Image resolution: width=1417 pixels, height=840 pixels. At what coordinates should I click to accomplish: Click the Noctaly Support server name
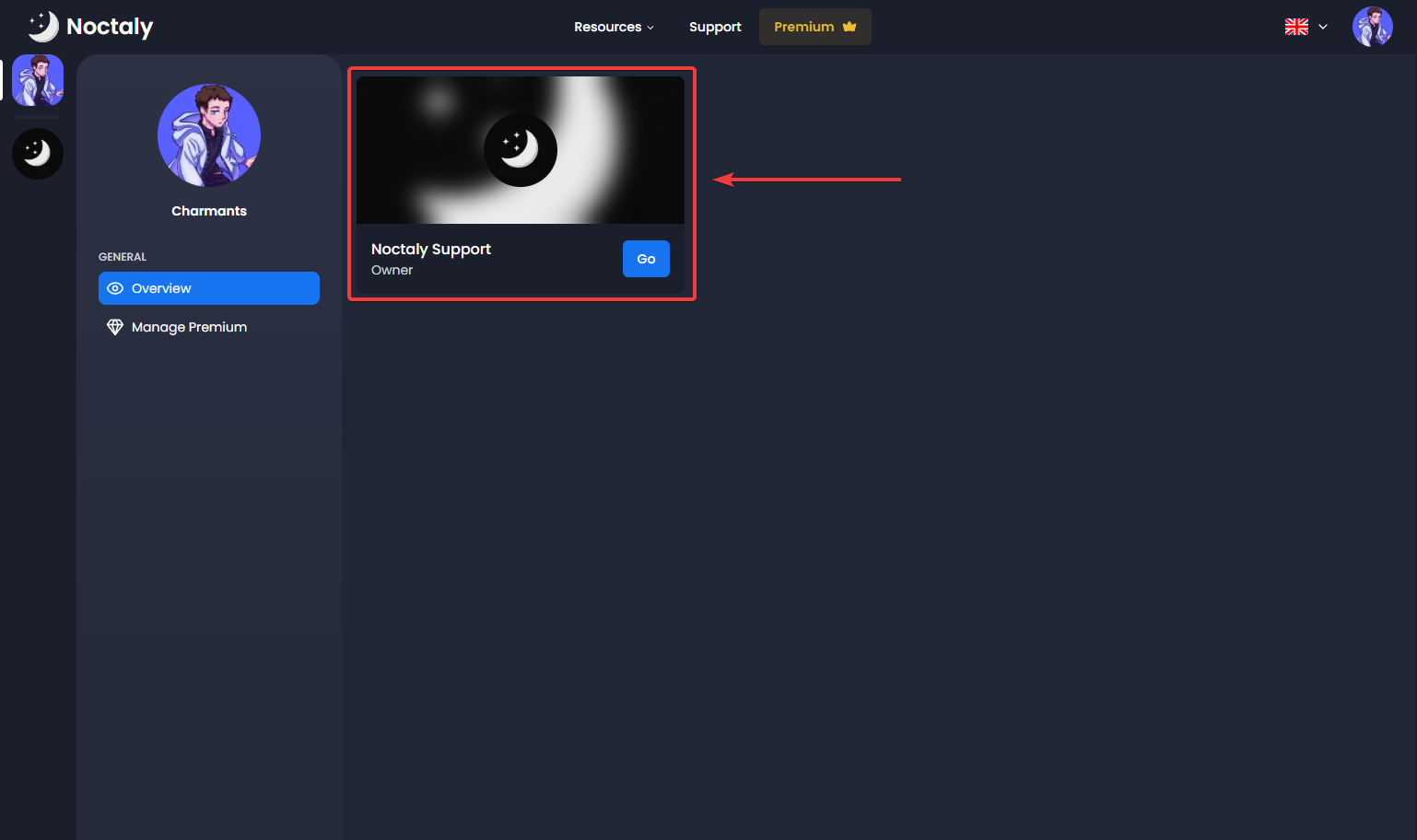coord(431,250)
